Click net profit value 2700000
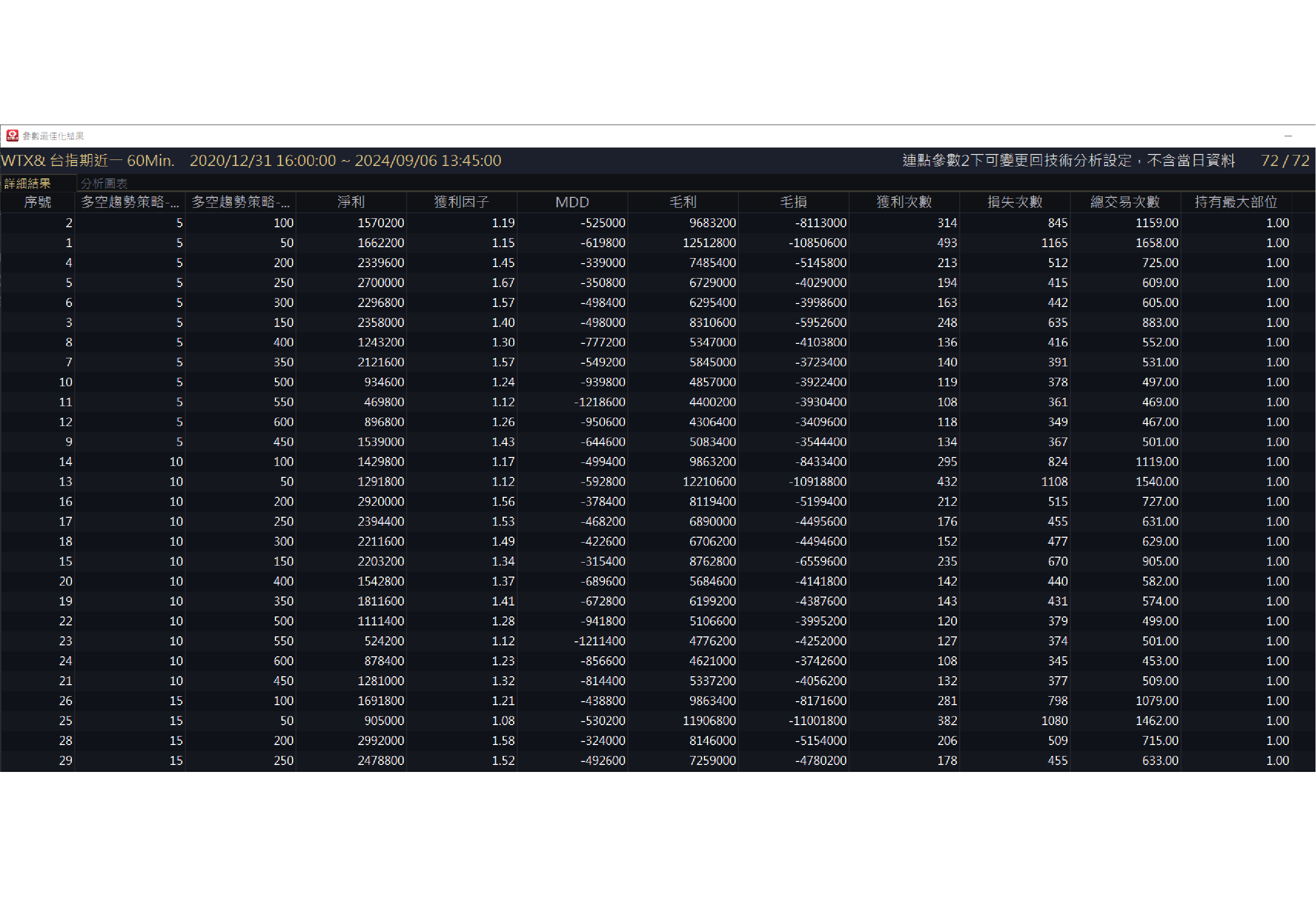 (381, 283)
